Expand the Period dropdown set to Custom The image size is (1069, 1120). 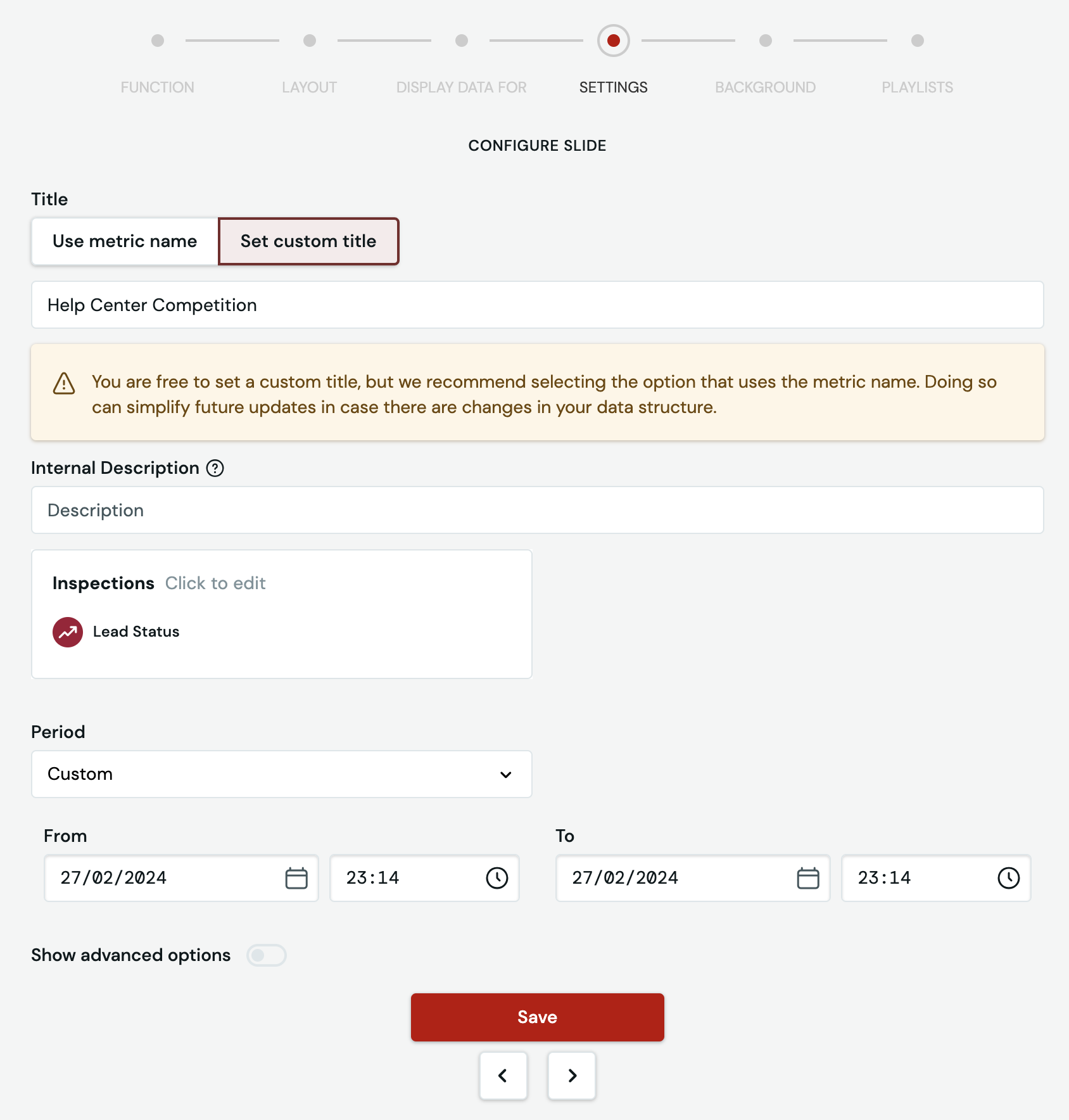282,774
